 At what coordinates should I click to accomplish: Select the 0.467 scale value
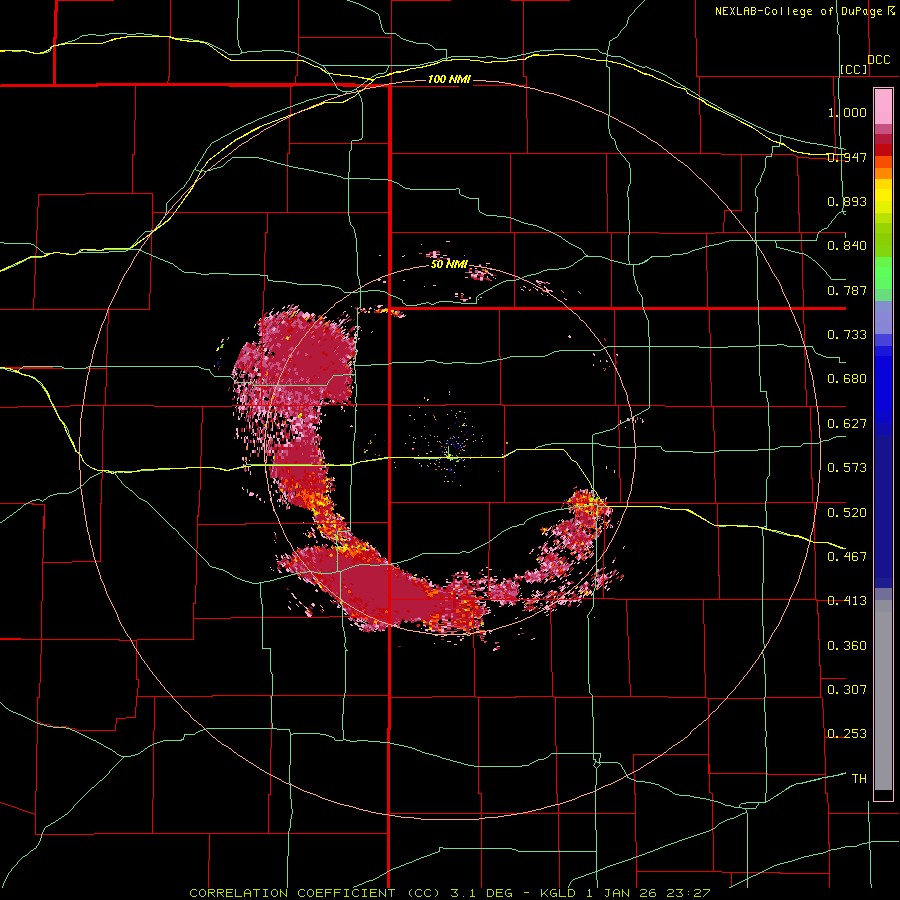tap(847, 556)
